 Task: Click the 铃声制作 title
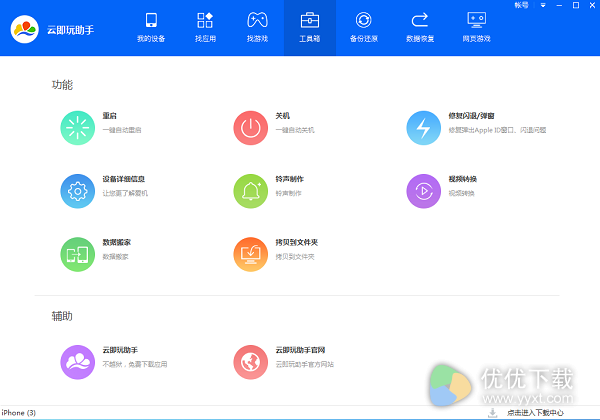(x=290, y=179)
